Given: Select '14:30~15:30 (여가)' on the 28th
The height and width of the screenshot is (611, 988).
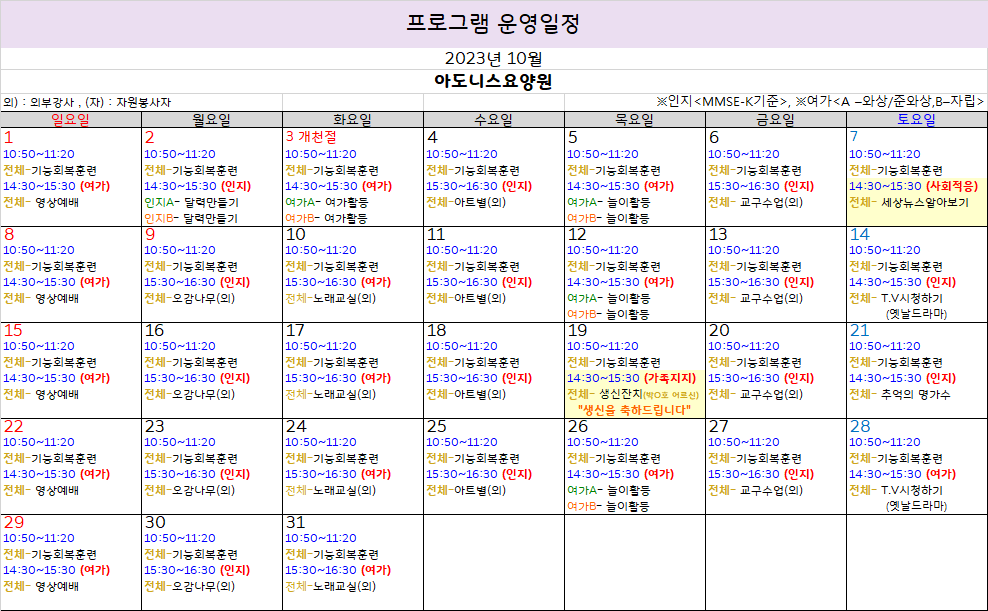Looking at the screenshot, I should pos(902,474).
